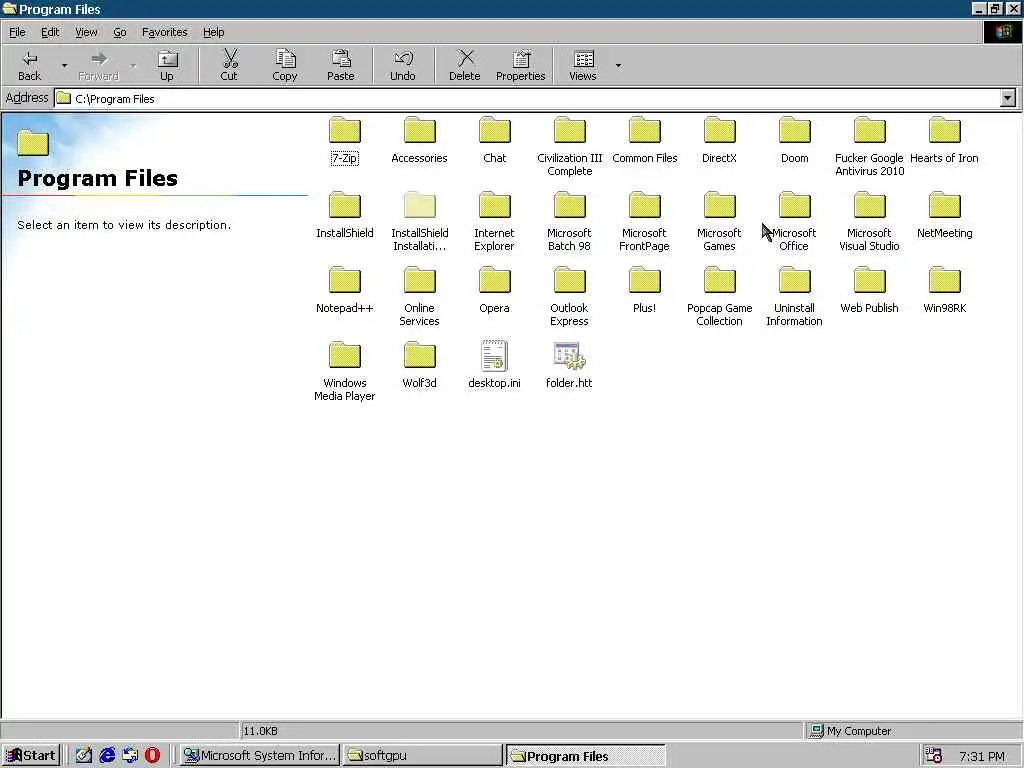Select the Wolf3d folder

click(419, 366)
